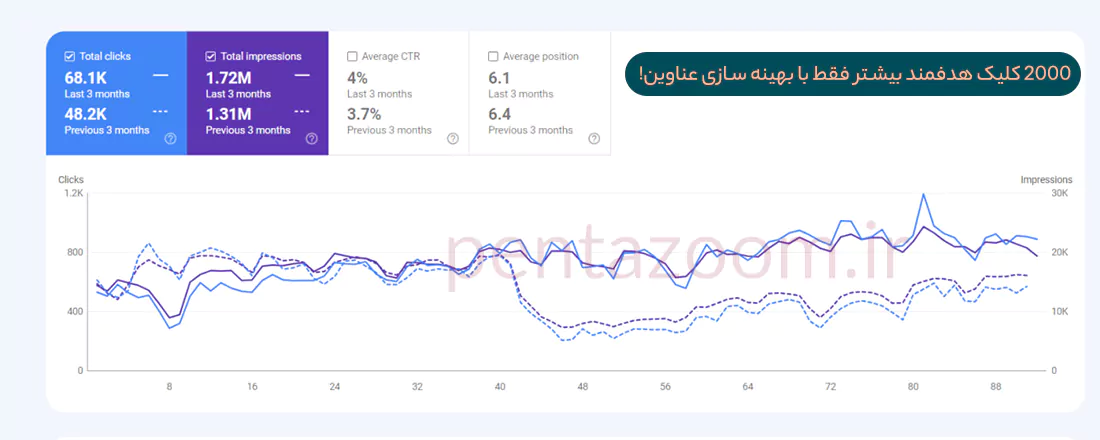Click dashed line legend icon beside 1.31M
1100x440 pixels.
[x=302, y=112]
